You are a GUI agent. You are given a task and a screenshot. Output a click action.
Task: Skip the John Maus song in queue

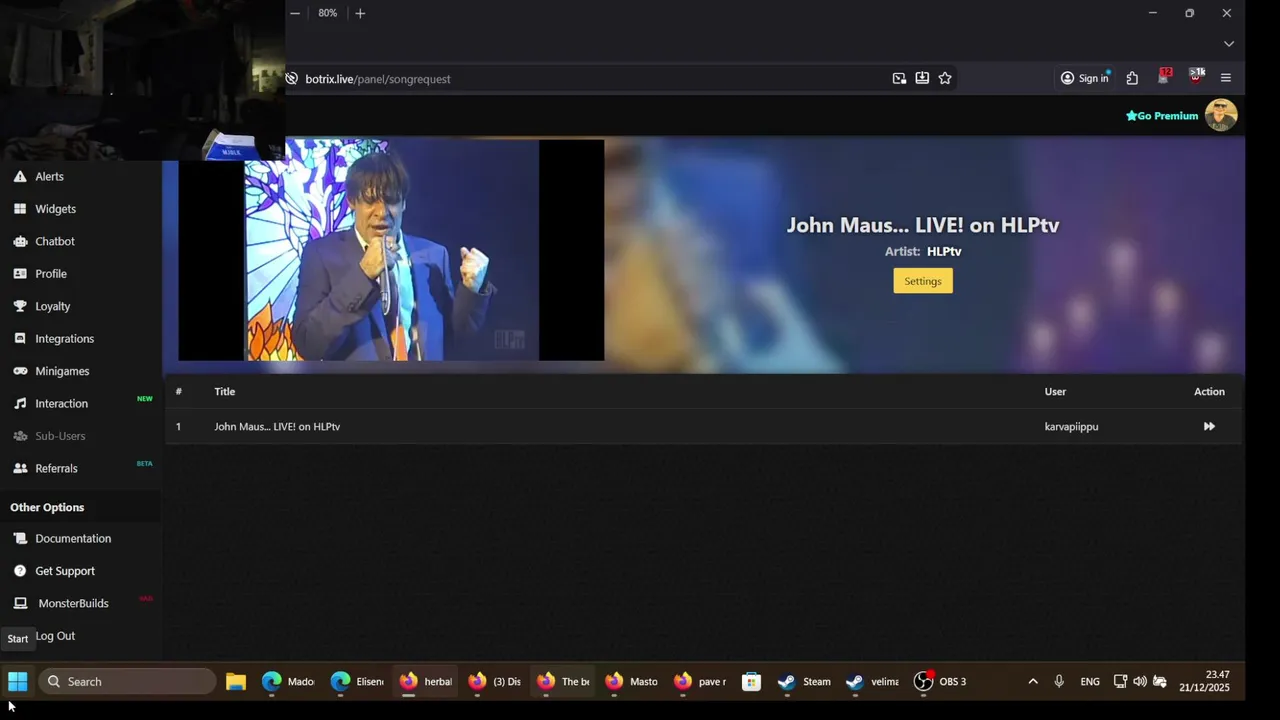pos(1209,426)
